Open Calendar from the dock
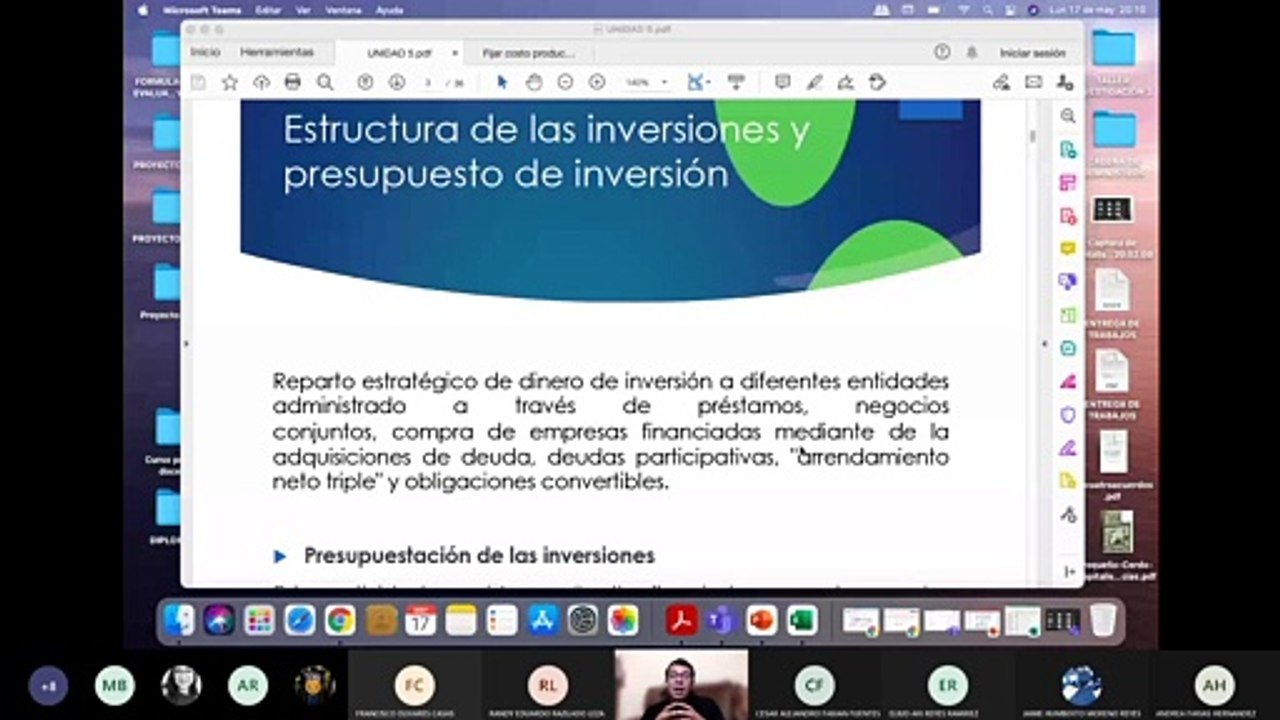Screen dimensions: 1280x720 pos(421,621)
